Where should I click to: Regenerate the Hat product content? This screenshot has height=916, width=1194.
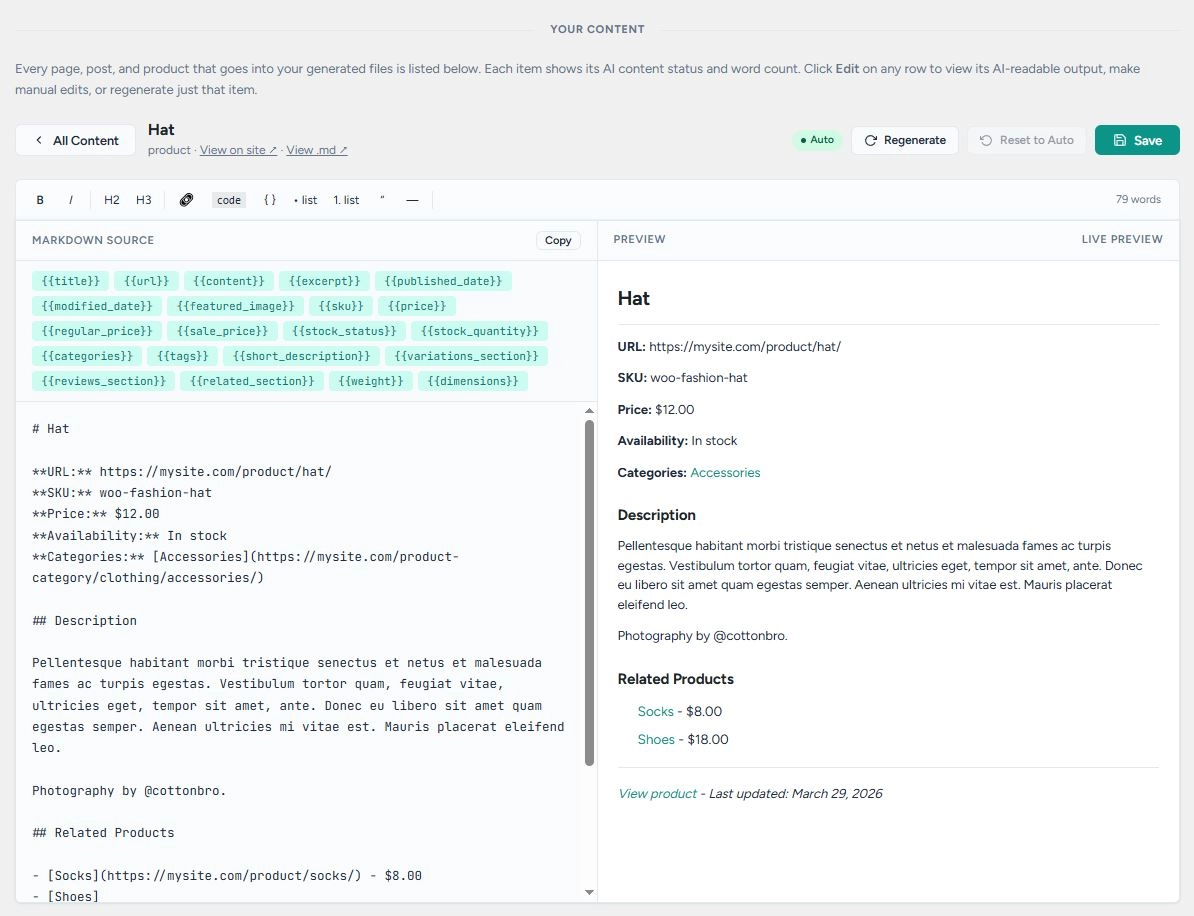tap(905, 140)
